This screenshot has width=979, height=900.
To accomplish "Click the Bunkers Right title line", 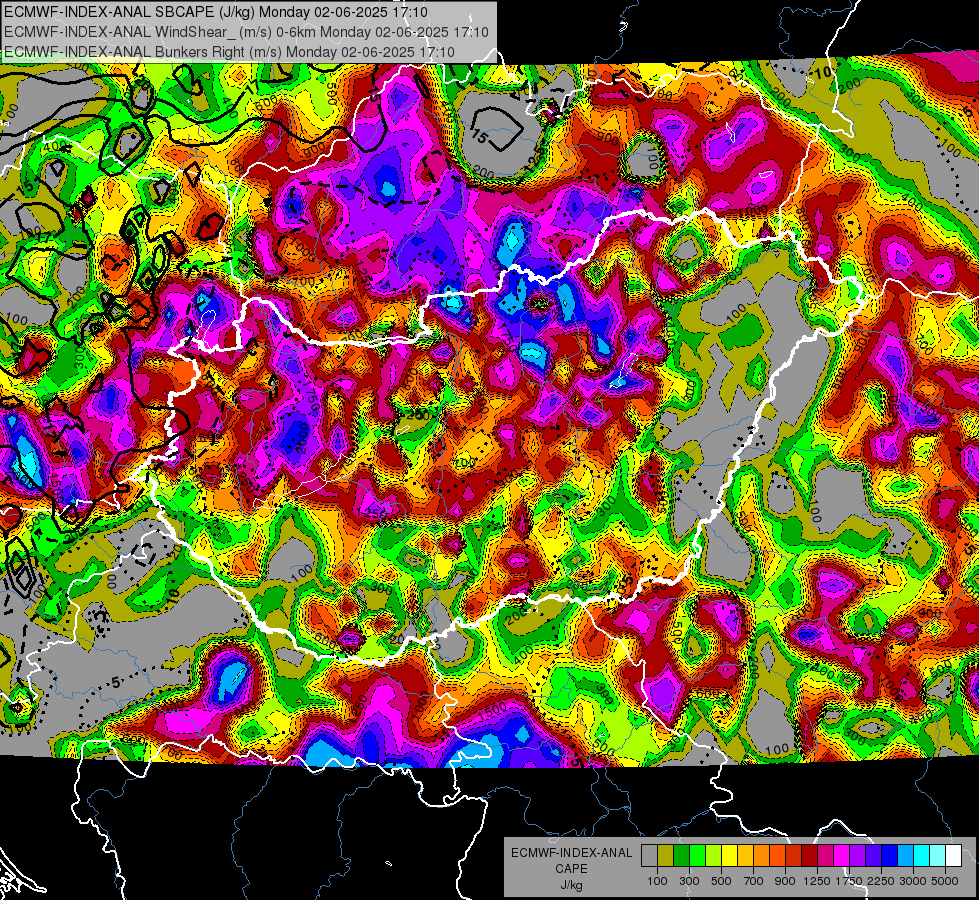I will coord(229,52).
